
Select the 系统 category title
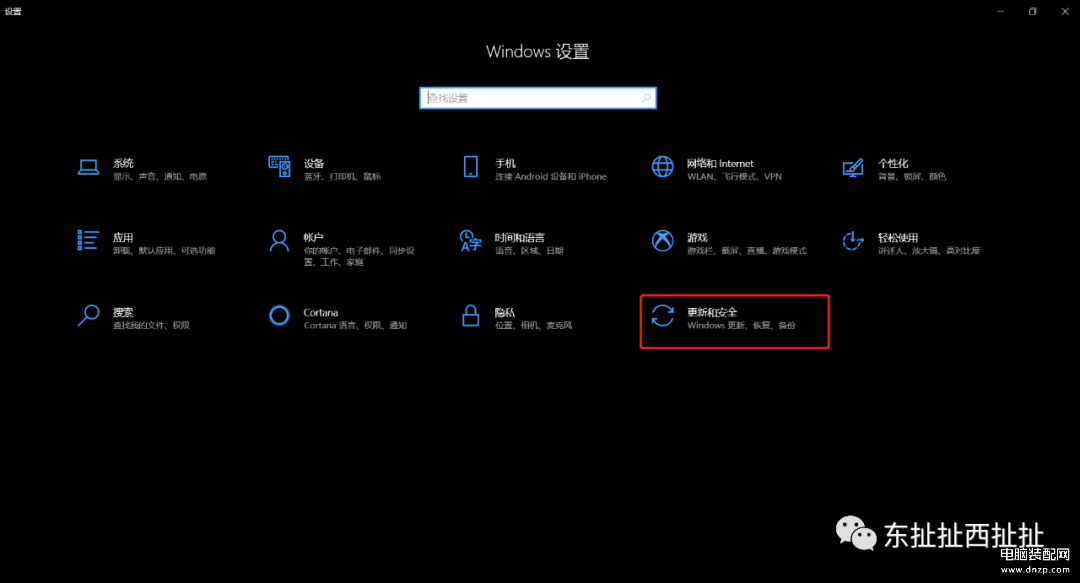pos(123,163)
